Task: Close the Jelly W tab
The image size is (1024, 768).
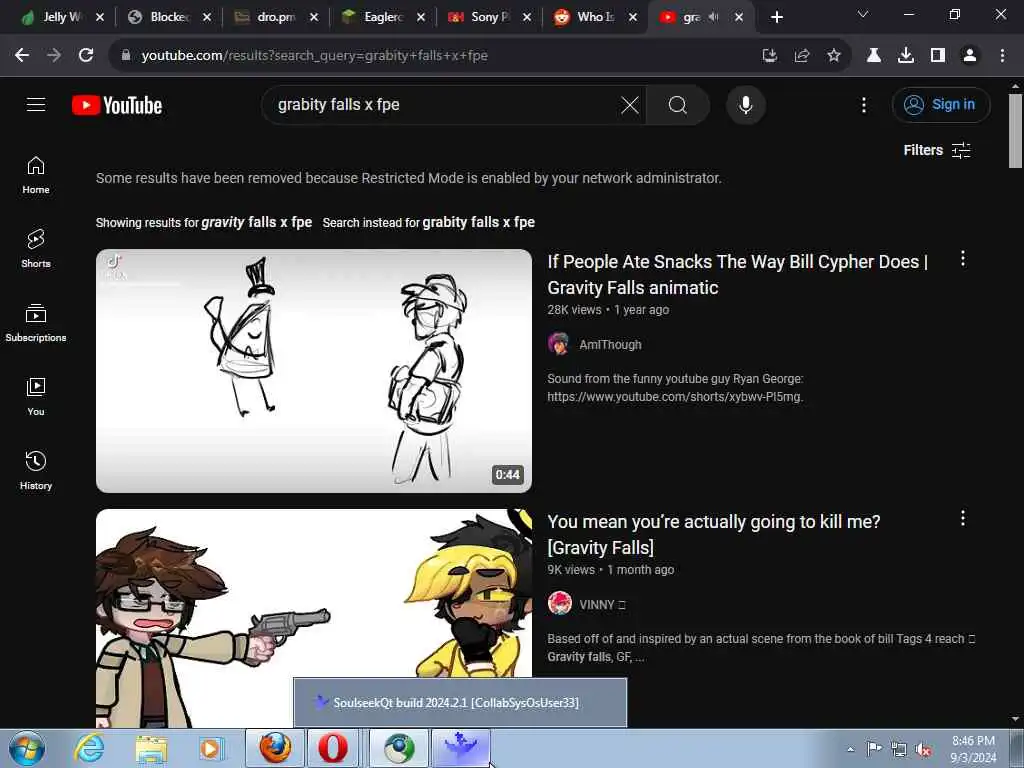Action: coord(100,17)
